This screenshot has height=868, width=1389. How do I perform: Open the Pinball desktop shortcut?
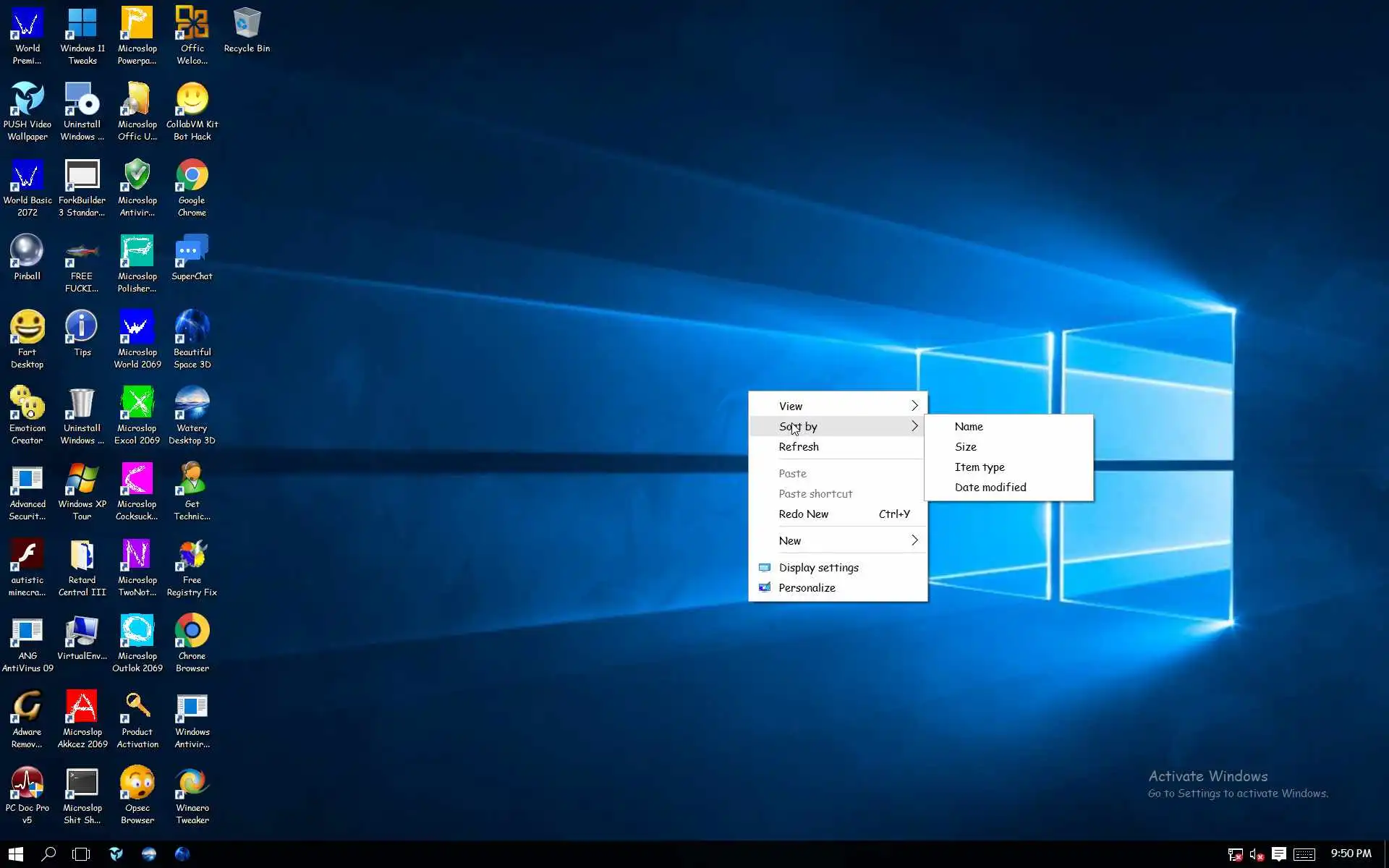pos(27,255)
